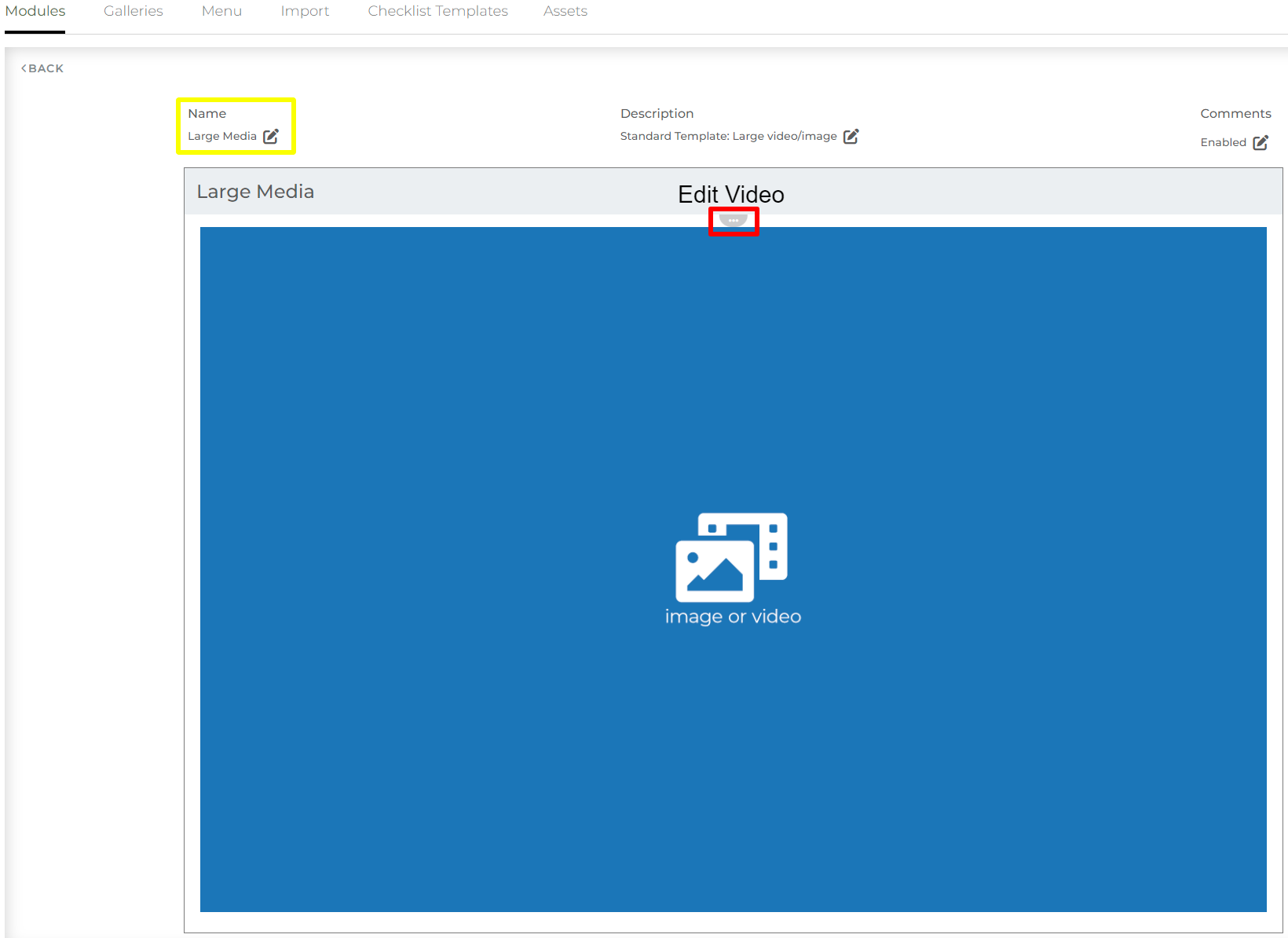Select the 'Enabled' comments value
Screen dimensions: 1288x938
pos(1223,142)
